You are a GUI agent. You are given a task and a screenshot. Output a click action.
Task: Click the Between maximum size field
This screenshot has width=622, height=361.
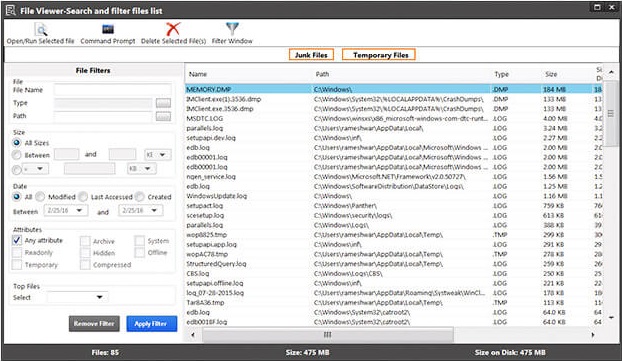(123, 154)
